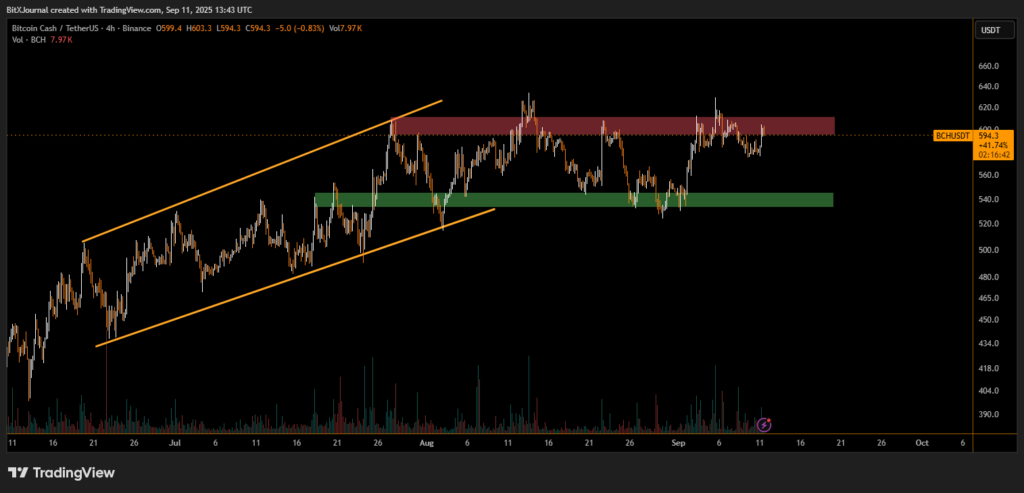1024x493 pixels.
Task: Open the USDT currency selector
Action: 988,31
